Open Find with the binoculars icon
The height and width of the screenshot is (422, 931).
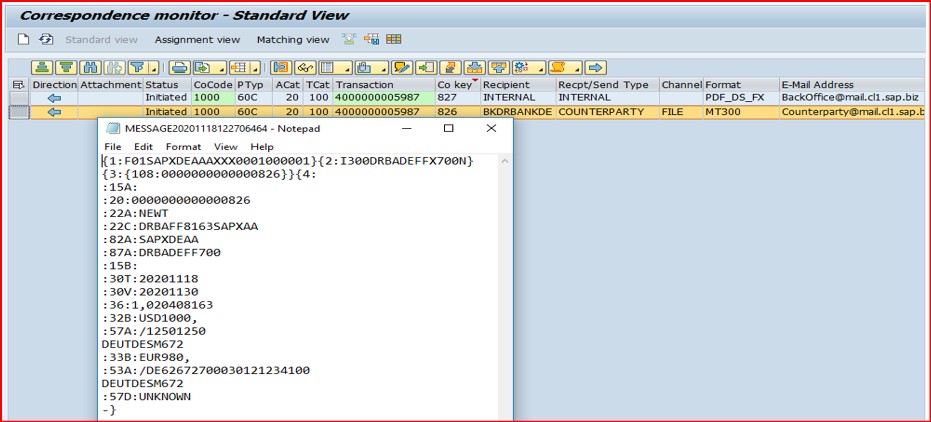click(x=90, y=68)
